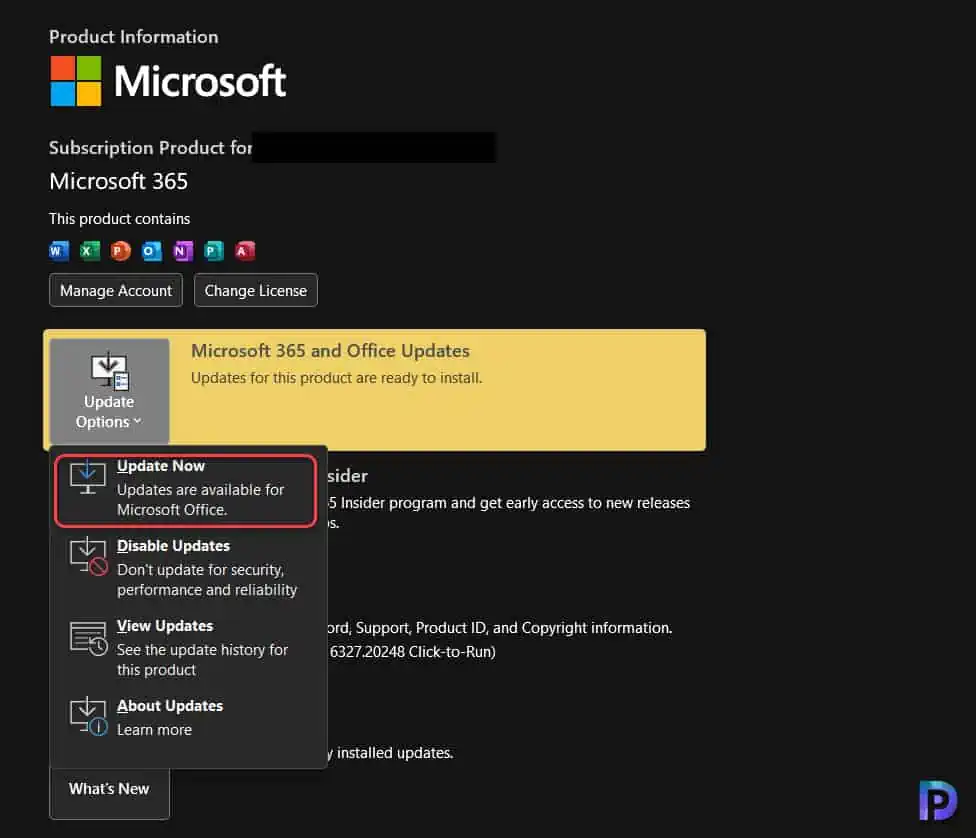Click the Manage Account button
This screenshot has width=976, height=838.
click(x=116, y=290)
